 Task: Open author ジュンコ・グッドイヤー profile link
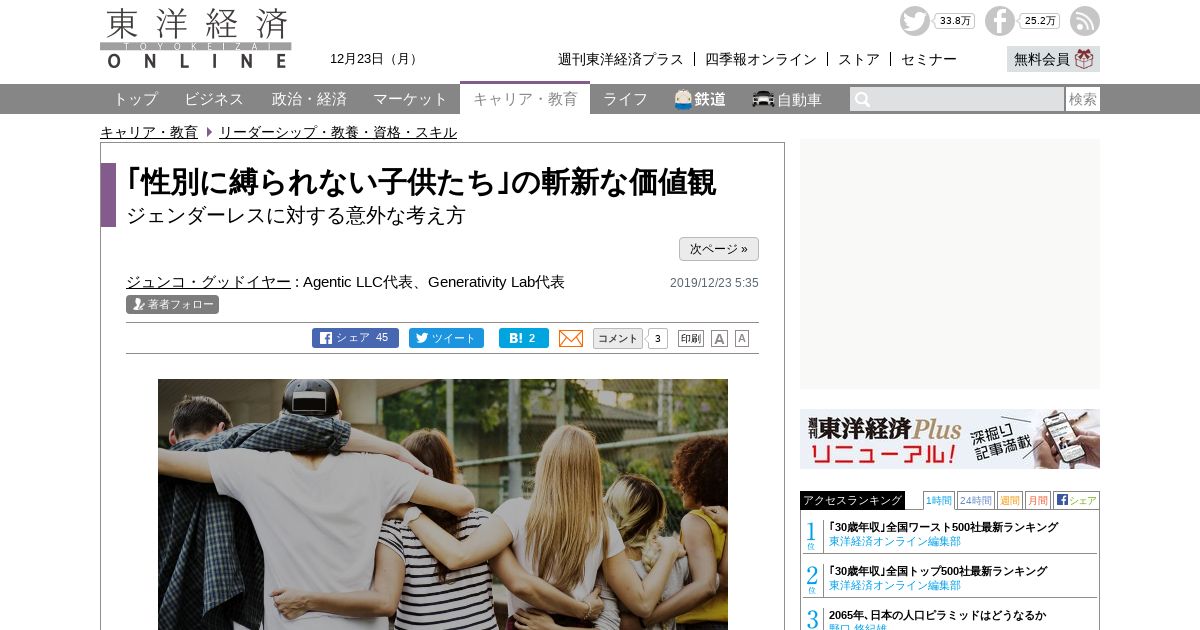[x=208, y=282]
